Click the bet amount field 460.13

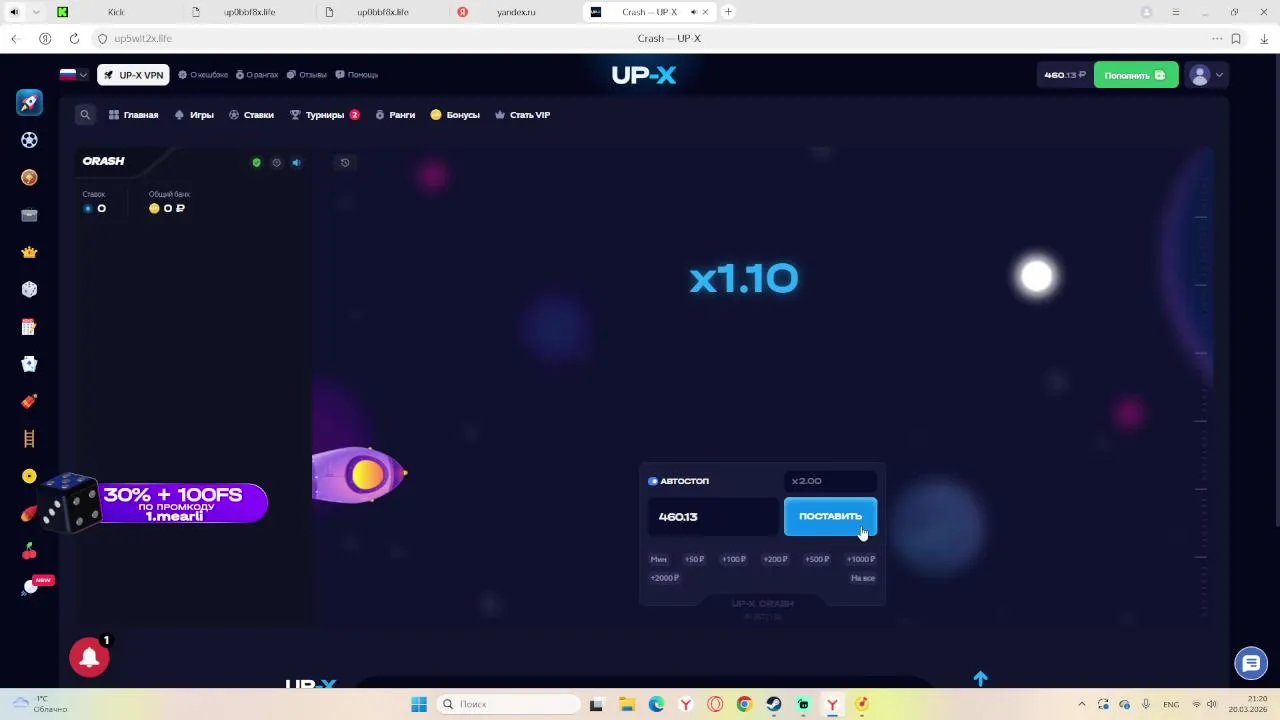pos(713,517)
